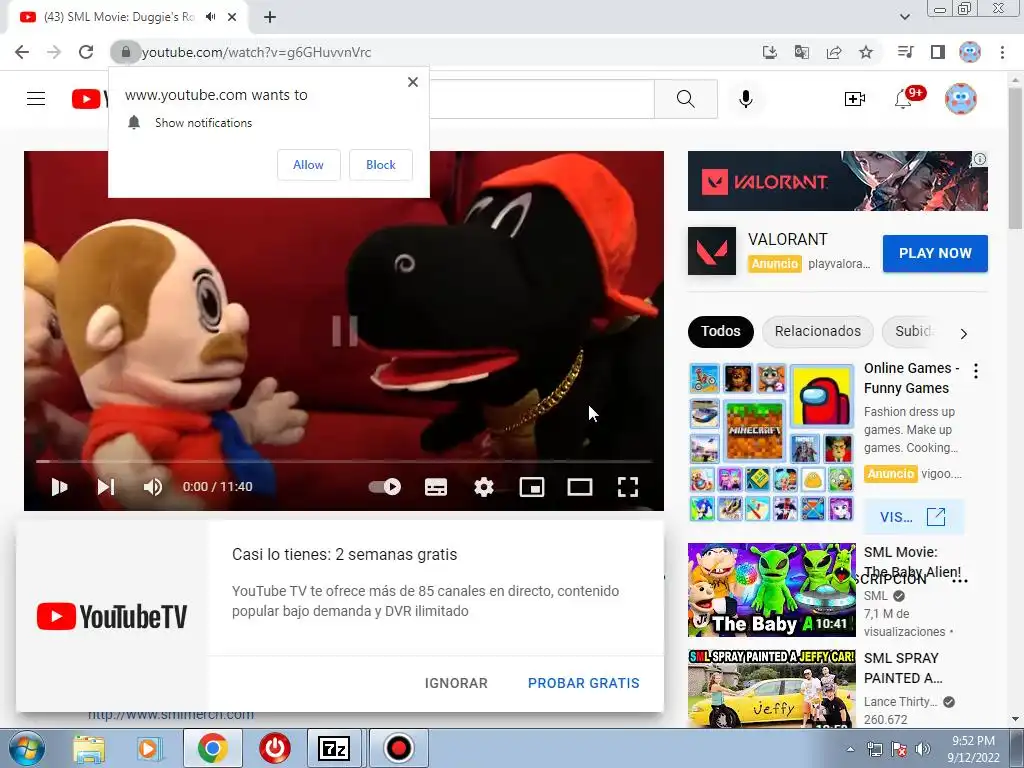Click PROBAR GRATIS on YouTube TV promo
The width and height of the screenshot is (1024, 768).
pos(584,683)
